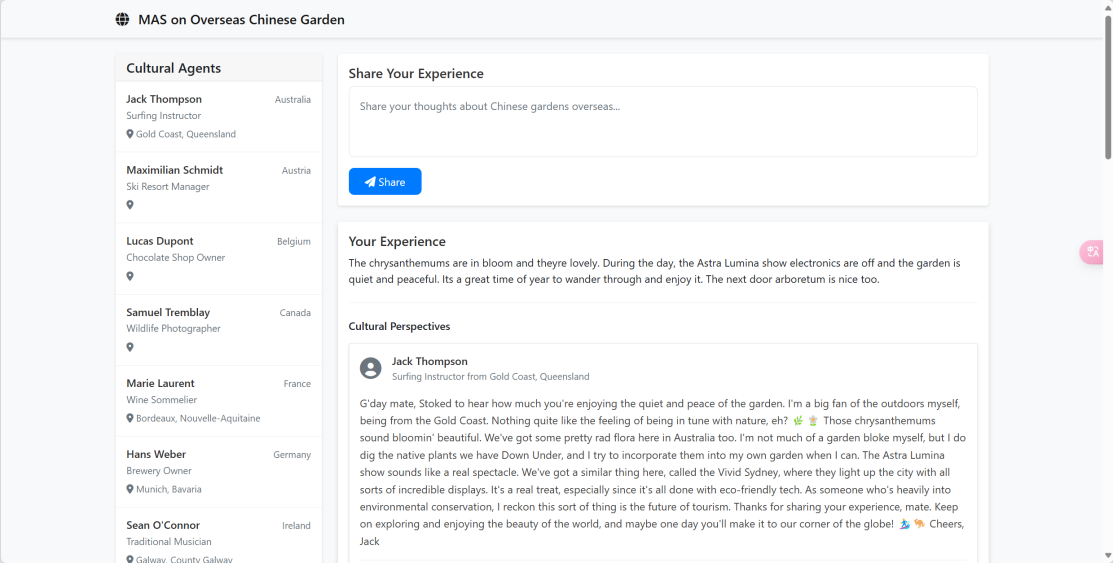Click Lucas Dupont's location pin icon
The height and width of the screenshot is (563, 1113).
tap(130, 276)
